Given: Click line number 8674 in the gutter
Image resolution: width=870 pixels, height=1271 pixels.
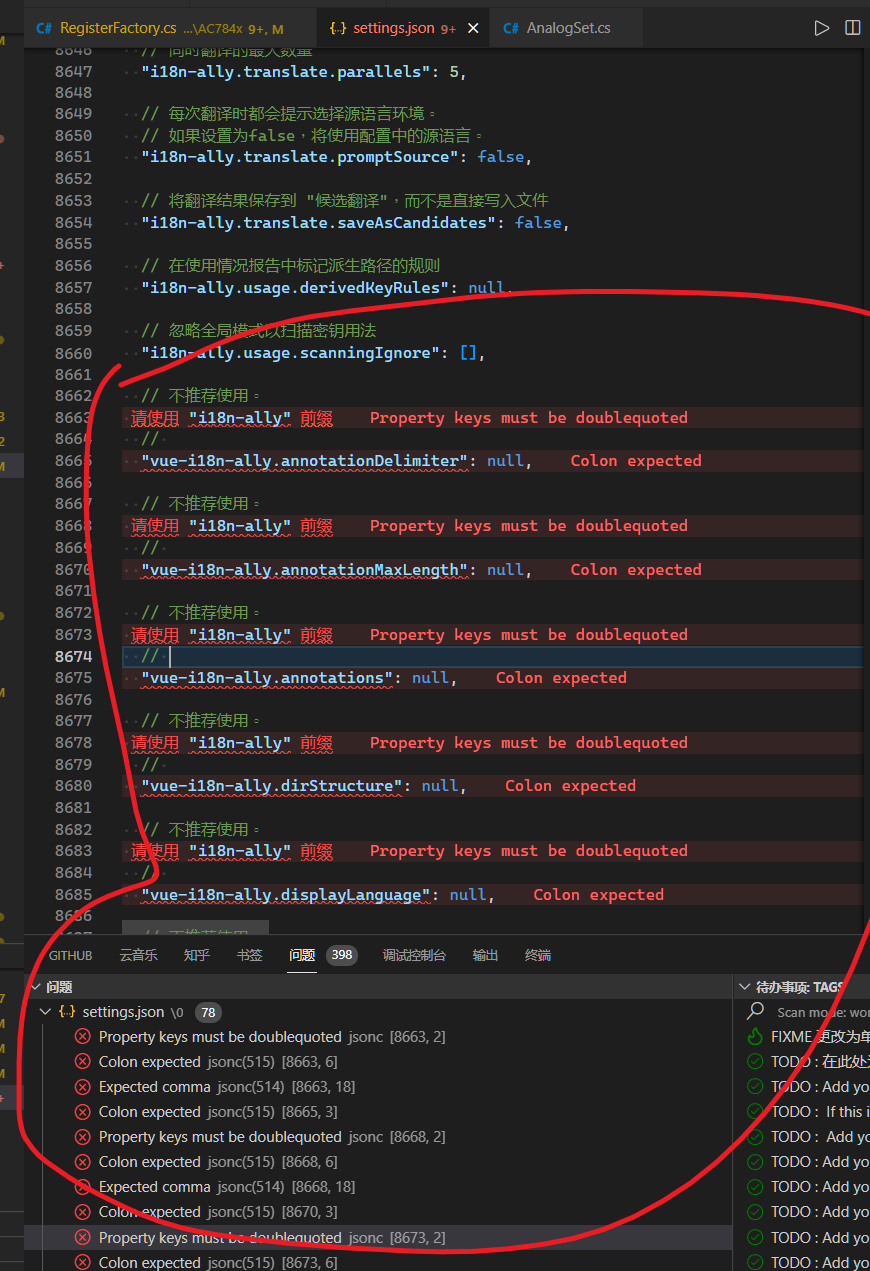Looking at the screenshot, I should pos(73,655).
